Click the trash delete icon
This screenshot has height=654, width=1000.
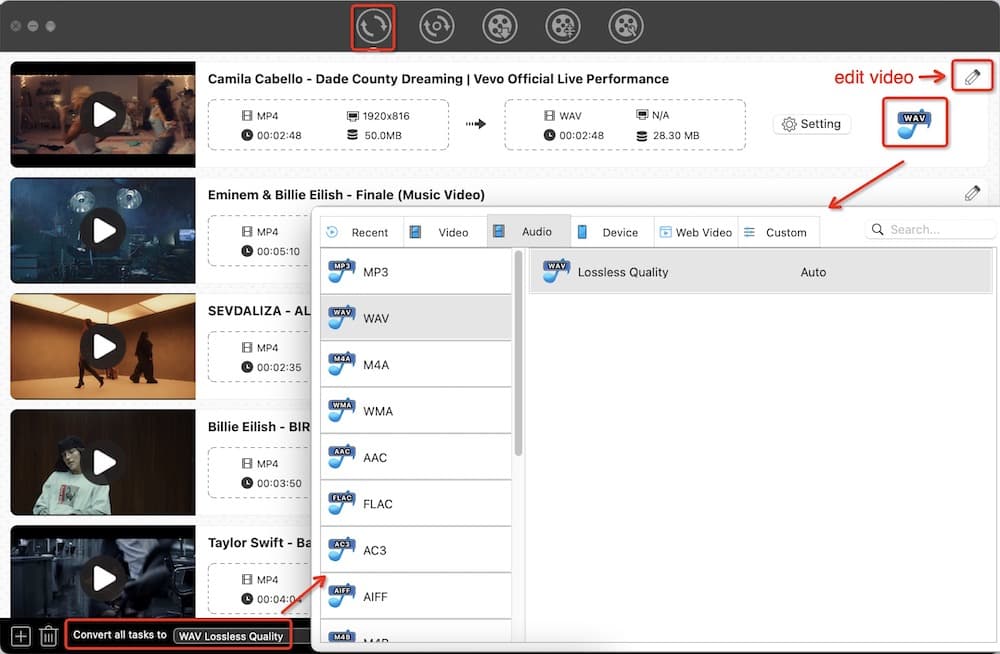(x=48, y=635)
